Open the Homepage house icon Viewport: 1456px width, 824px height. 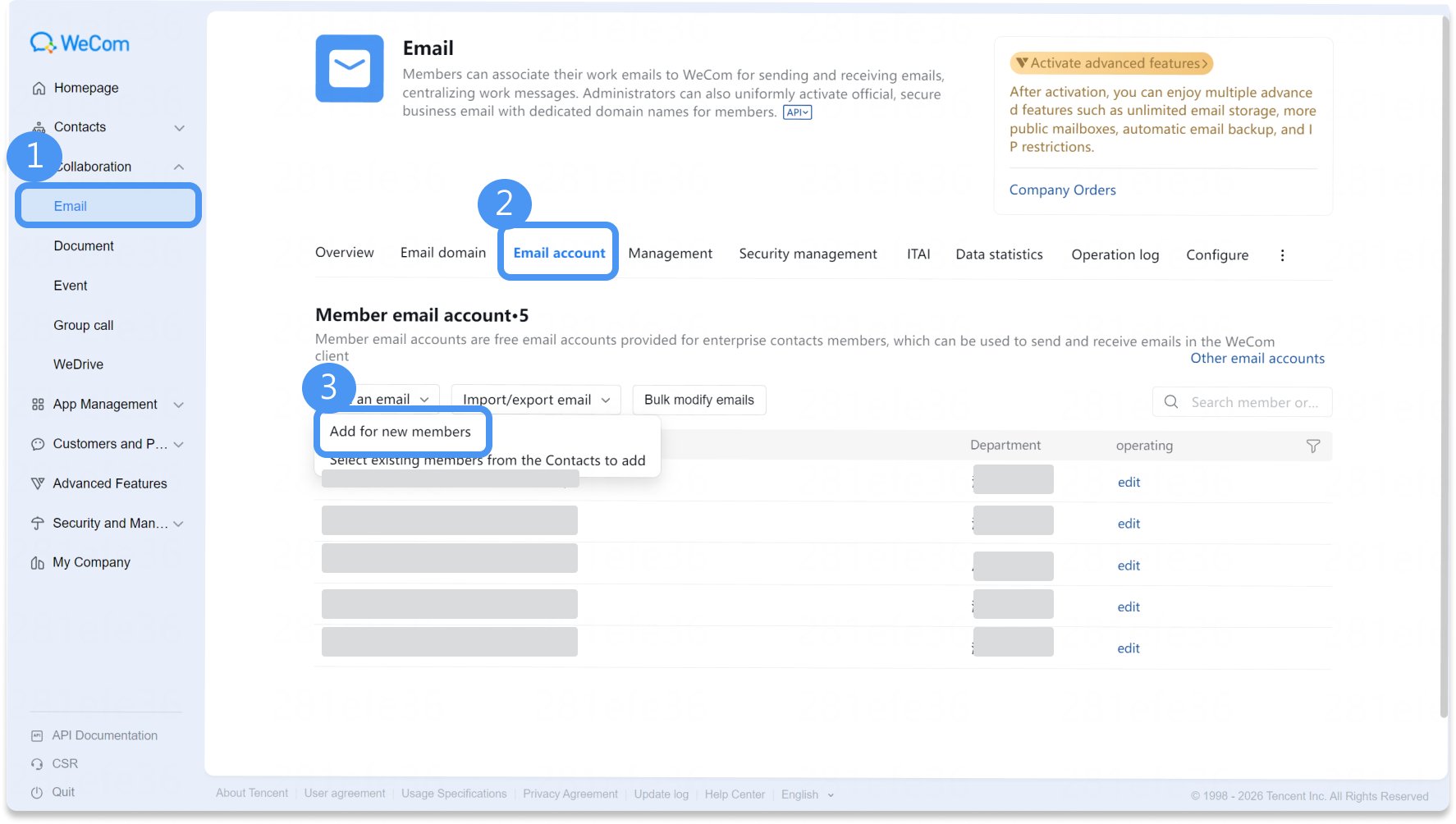[x=39, y=88]
